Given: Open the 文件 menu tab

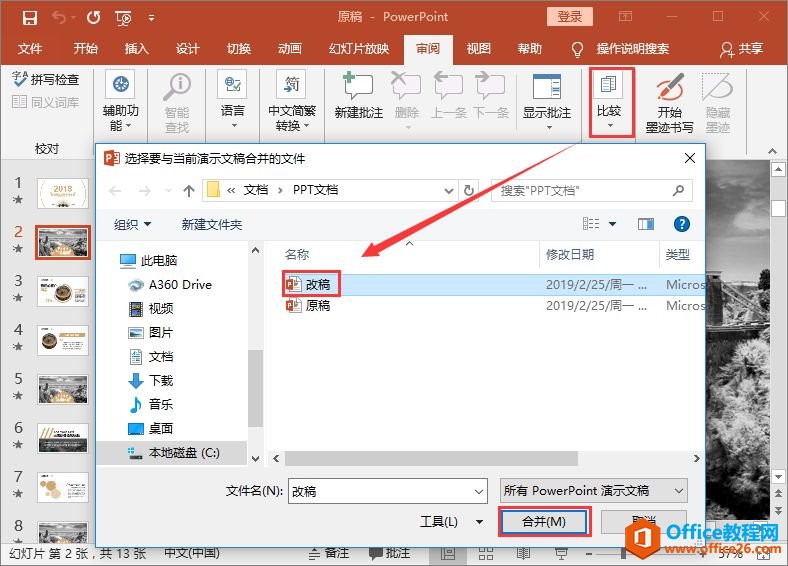Looking at the screenshot, I should coord(30,49).
